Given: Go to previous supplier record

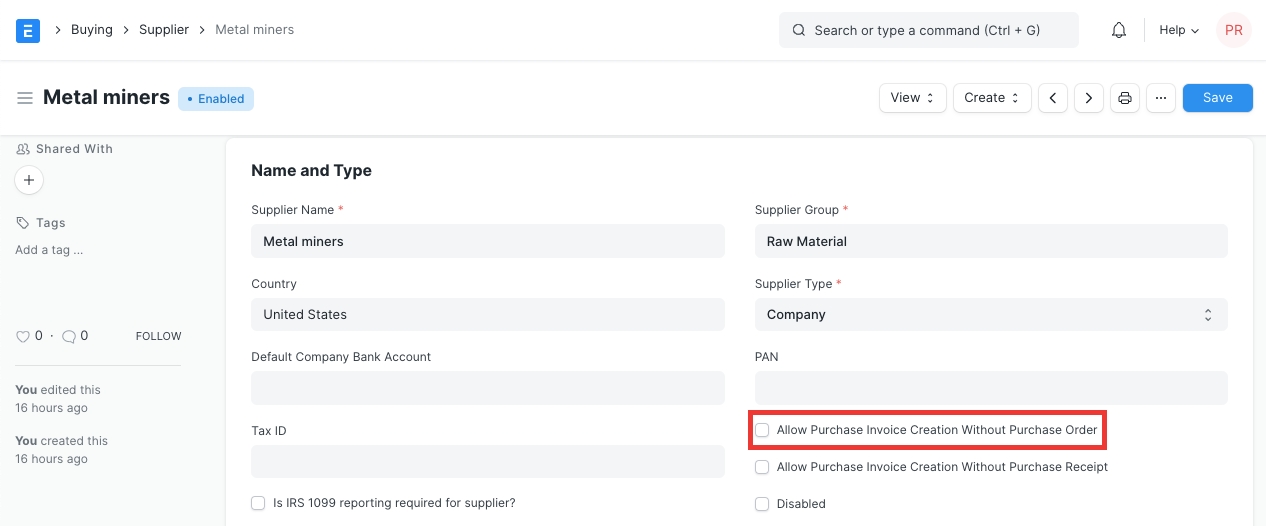Looking at the screenshot, I should click(x=1053, y=98).
